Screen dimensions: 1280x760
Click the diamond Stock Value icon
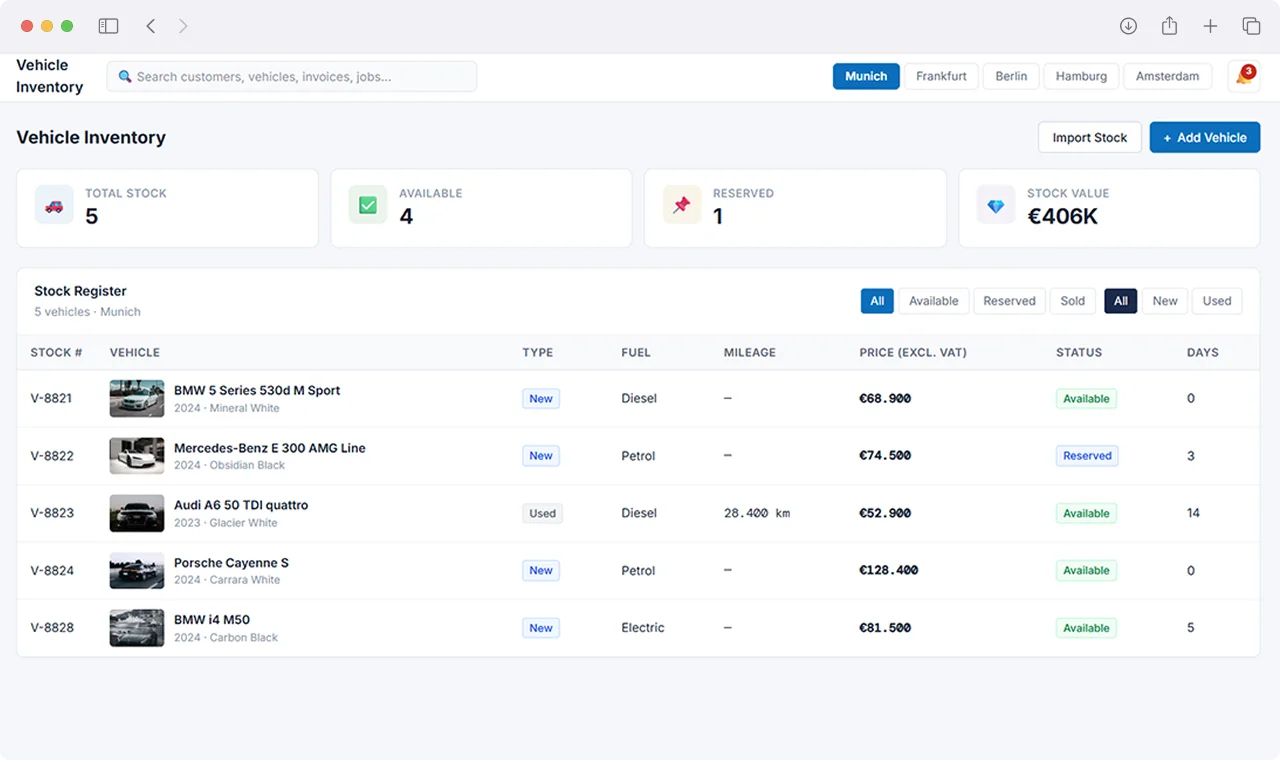tap(996, 205)
